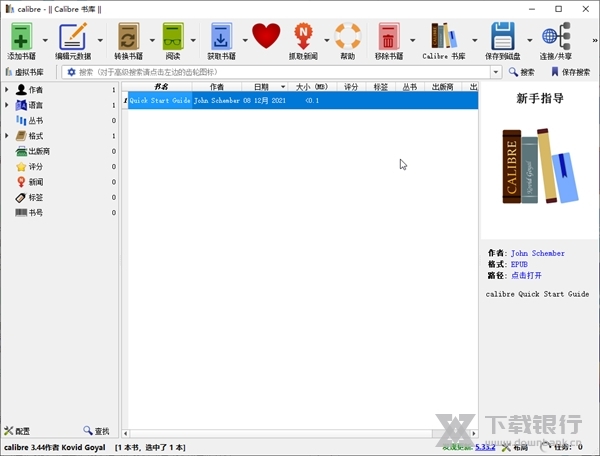
Task: Open the Calibre library dropdown arrow
Action: point(474,40)
